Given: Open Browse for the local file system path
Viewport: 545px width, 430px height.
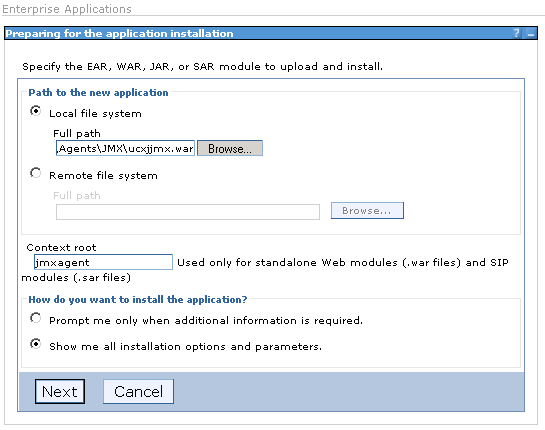Looking at the screenshot, I should click(230, 148).
